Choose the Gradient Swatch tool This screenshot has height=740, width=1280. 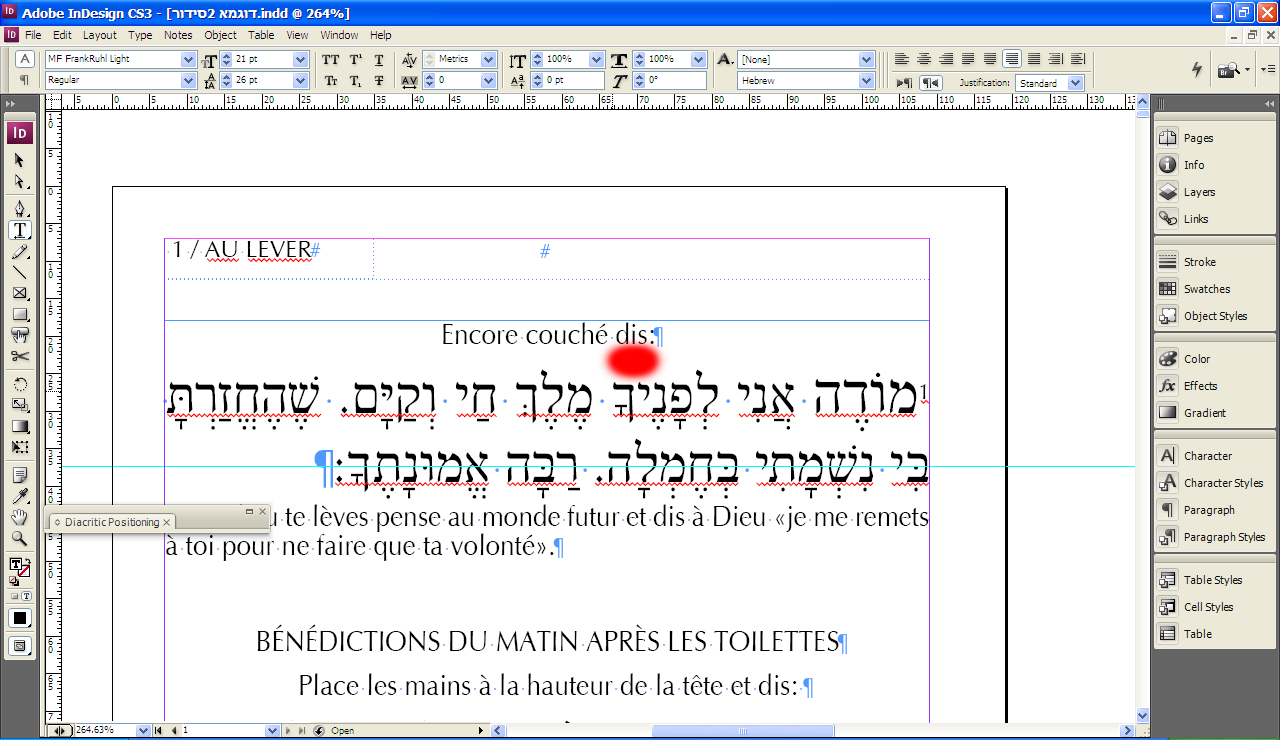(x=19, y=426)
